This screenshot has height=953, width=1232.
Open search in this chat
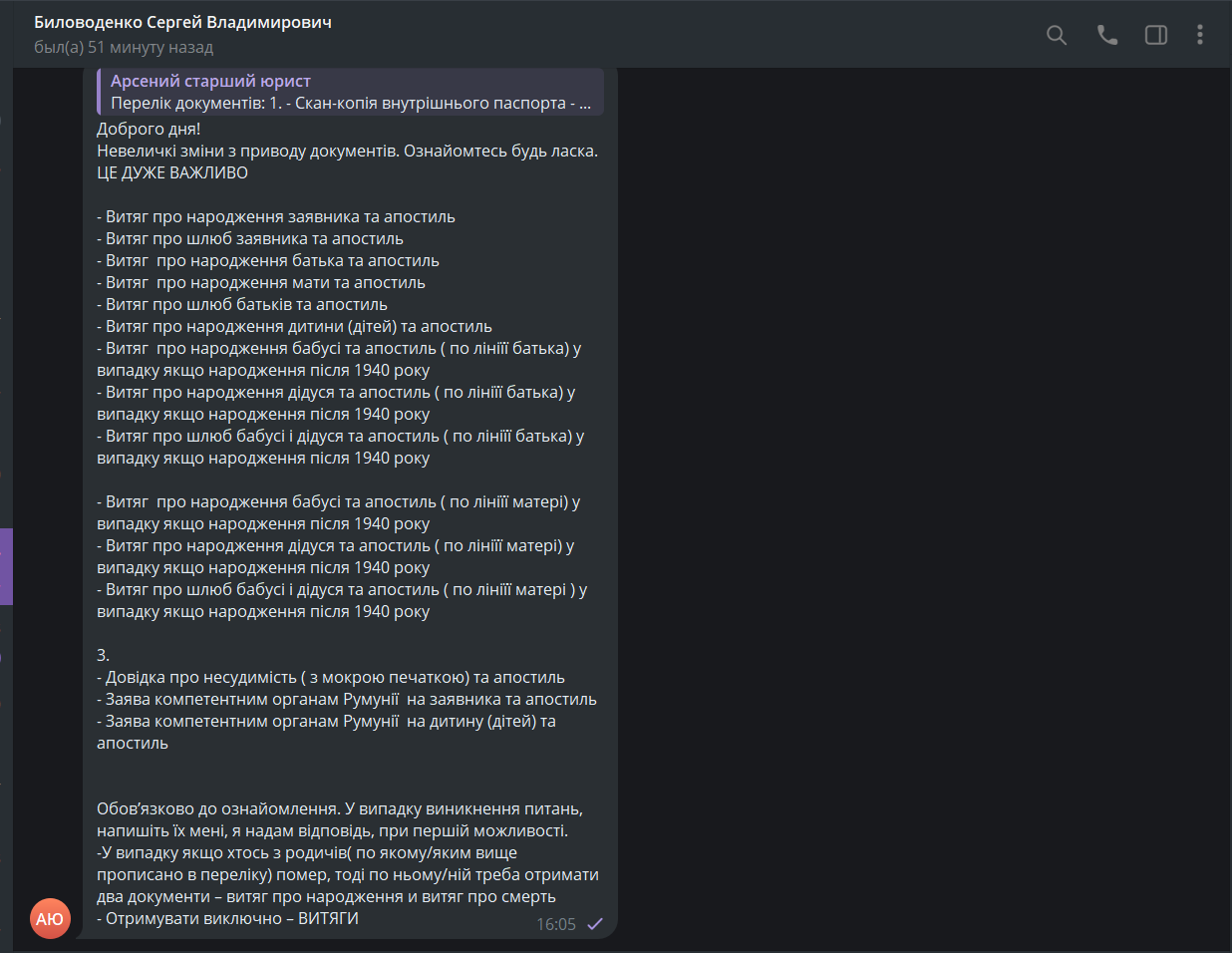coord(1057,36)
